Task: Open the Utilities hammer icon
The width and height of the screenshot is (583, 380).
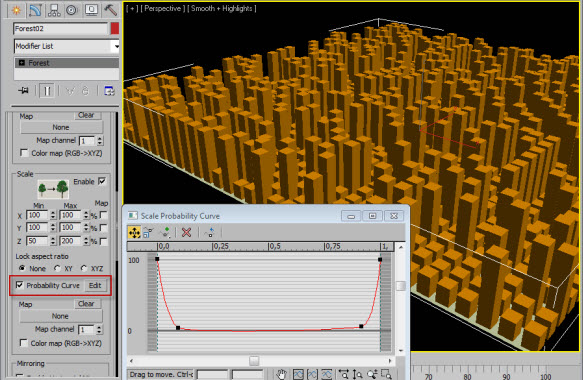Action: 110,10
